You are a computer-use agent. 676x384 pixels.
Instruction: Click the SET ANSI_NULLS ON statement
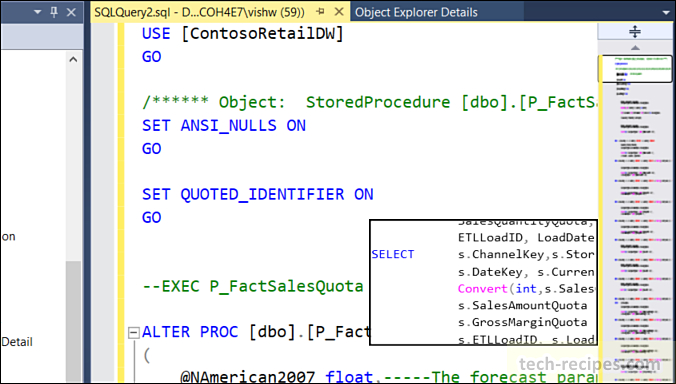[x=224, y=125]
